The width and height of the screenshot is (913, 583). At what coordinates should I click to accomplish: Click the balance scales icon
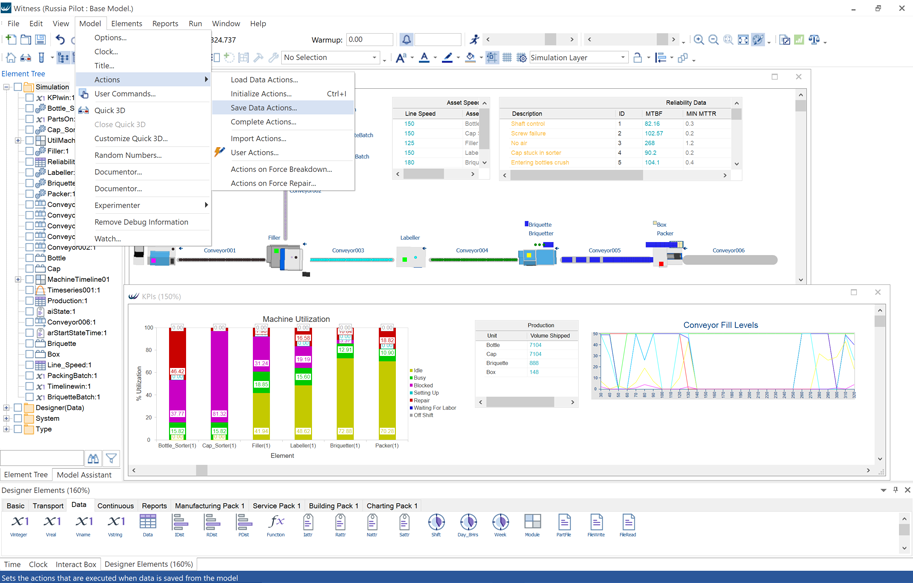(814, 40)
